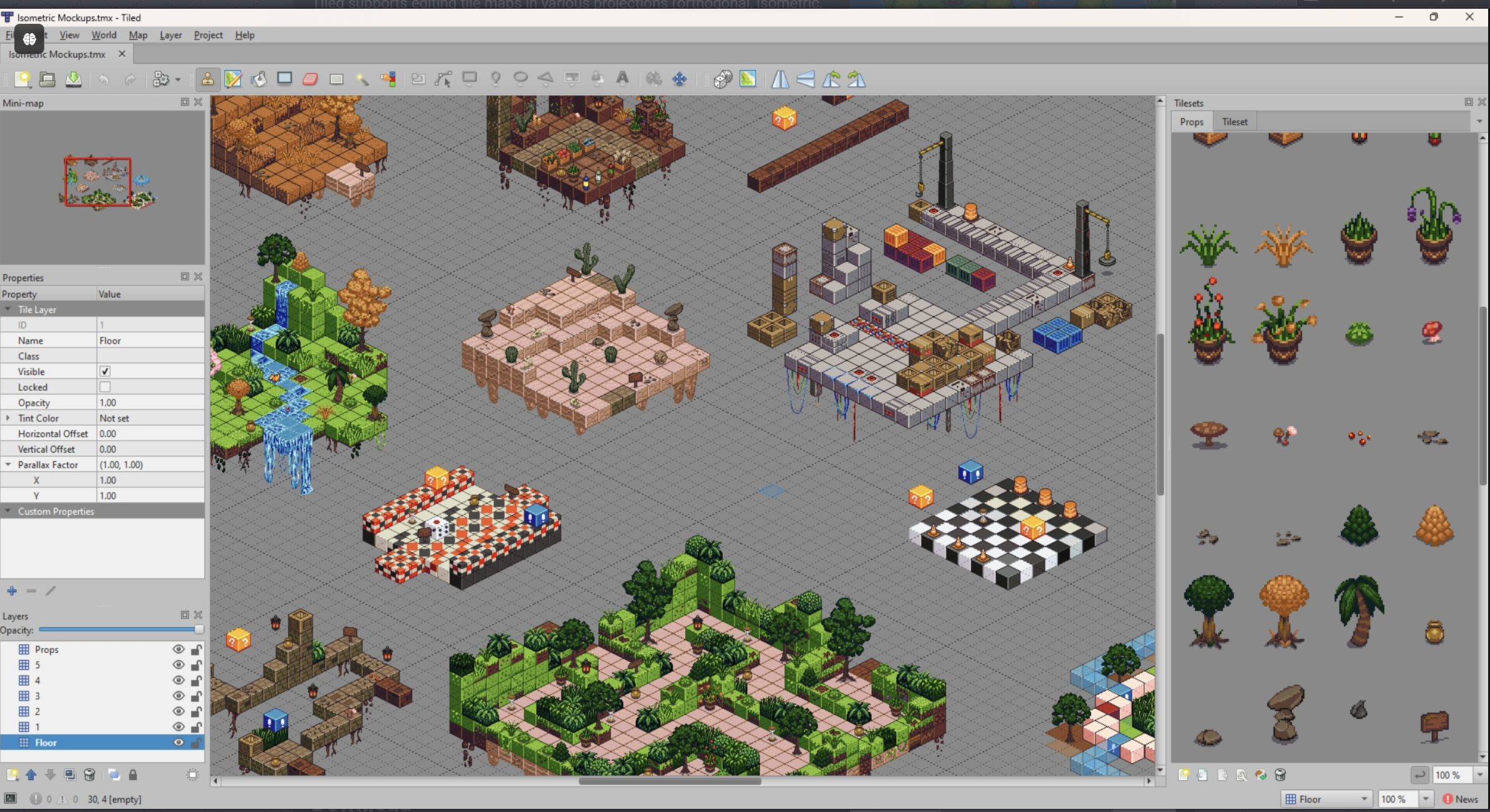Lock layer 2 with its padlock
Screen dimensions: 1490x812
pos(196,711)
